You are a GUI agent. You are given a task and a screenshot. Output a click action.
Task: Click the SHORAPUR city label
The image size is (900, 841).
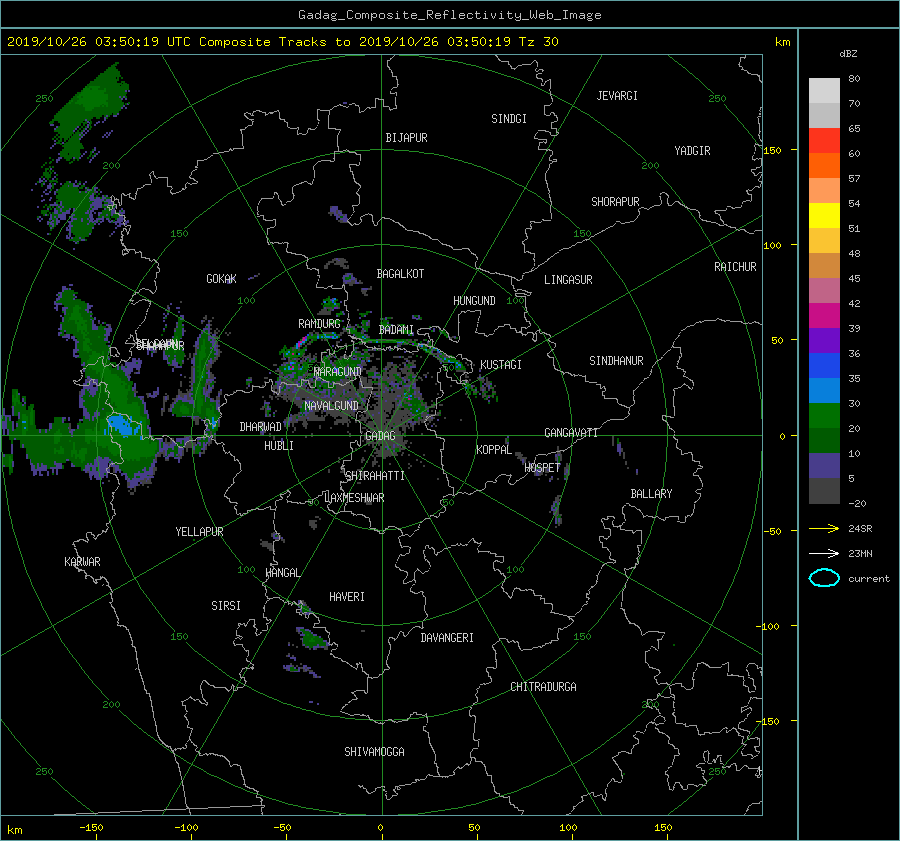(x=615, y=202)
